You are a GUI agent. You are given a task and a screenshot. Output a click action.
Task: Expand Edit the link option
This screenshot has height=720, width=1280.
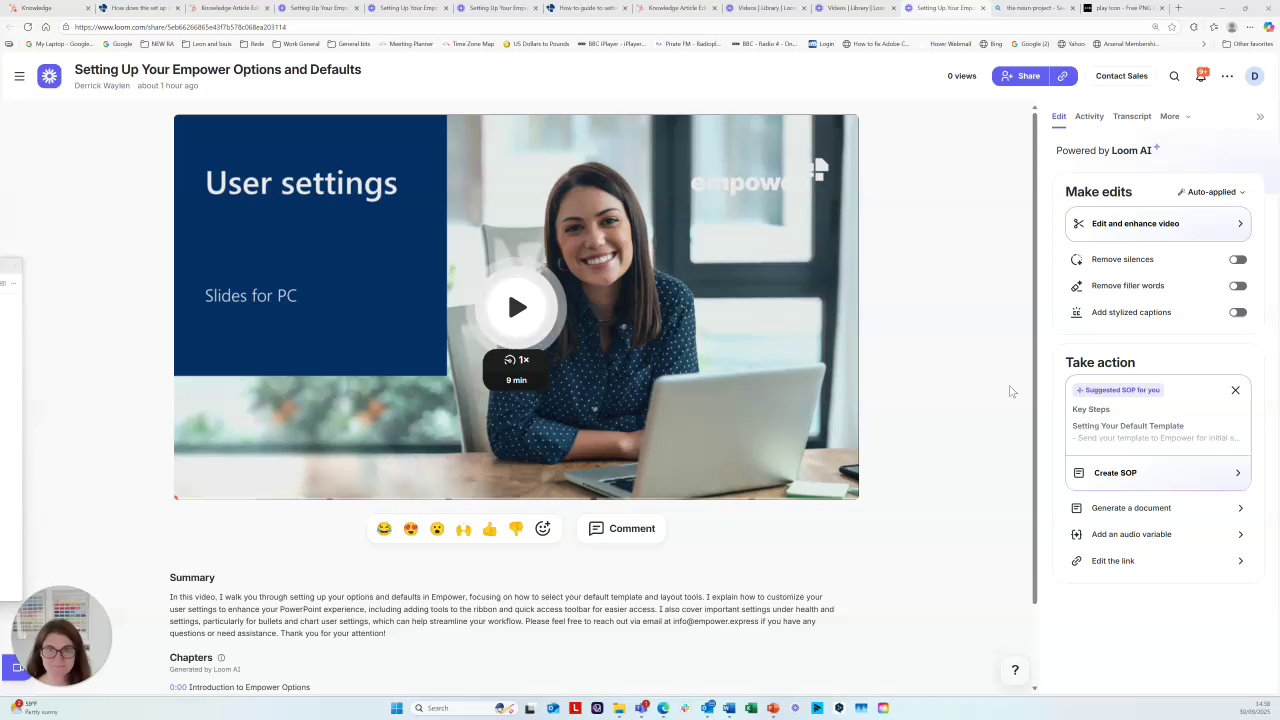pos(1158,561)
